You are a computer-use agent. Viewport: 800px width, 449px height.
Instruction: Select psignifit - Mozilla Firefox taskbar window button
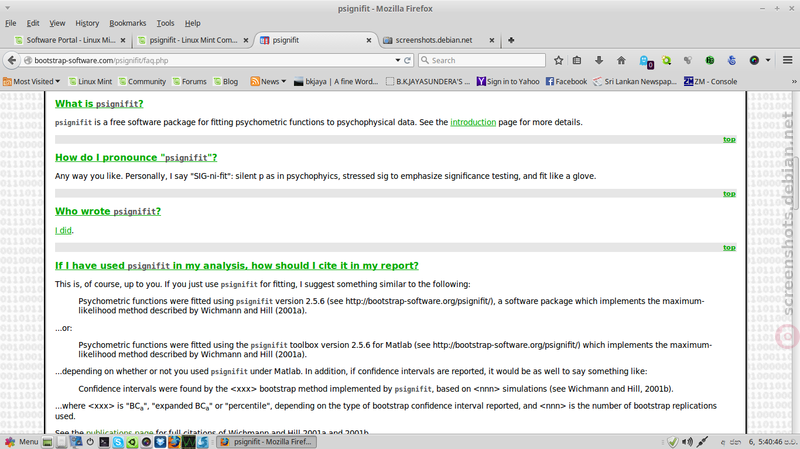[266, 442]
